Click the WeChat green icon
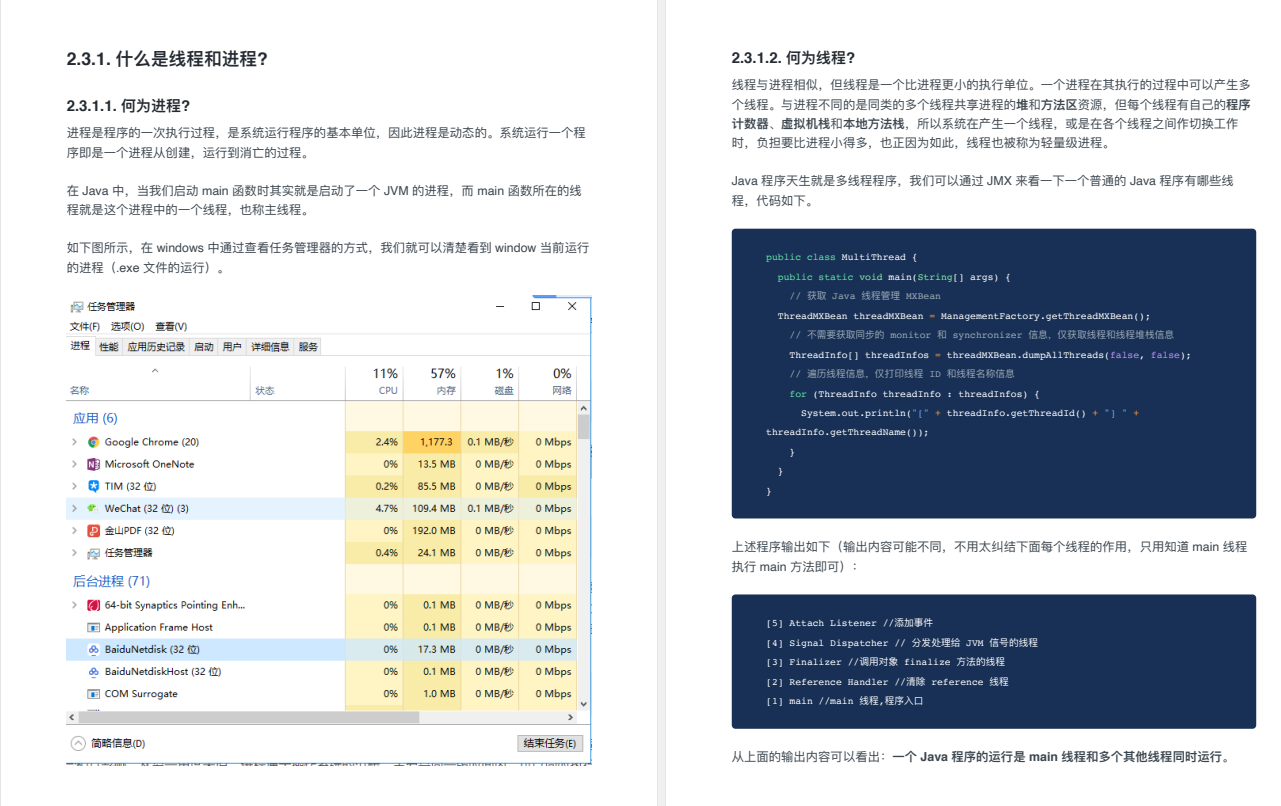Screen dimensions: 1281x806 (x=93, y=508)
